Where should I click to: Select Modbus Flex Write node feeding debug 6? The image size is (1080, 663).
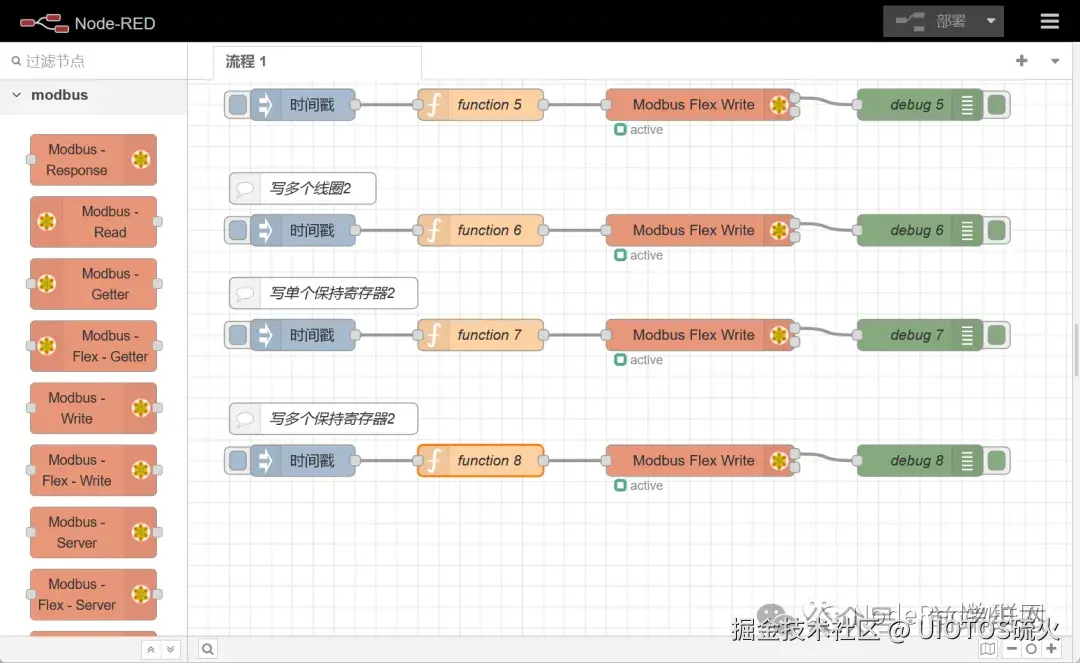tap(699, 230)
